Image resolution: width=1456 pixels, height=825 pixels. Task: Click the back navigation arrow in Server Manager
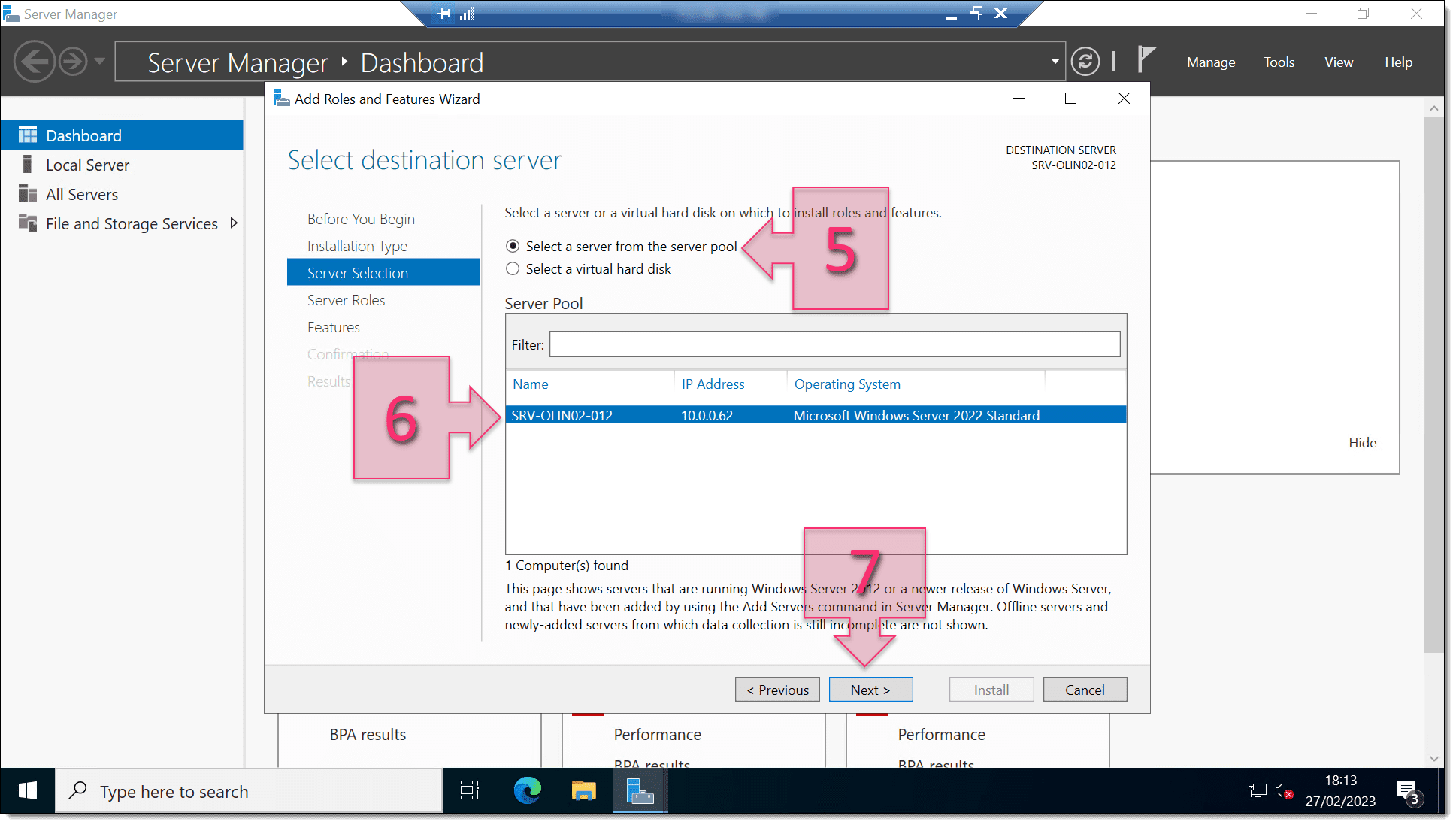[34, 62]
